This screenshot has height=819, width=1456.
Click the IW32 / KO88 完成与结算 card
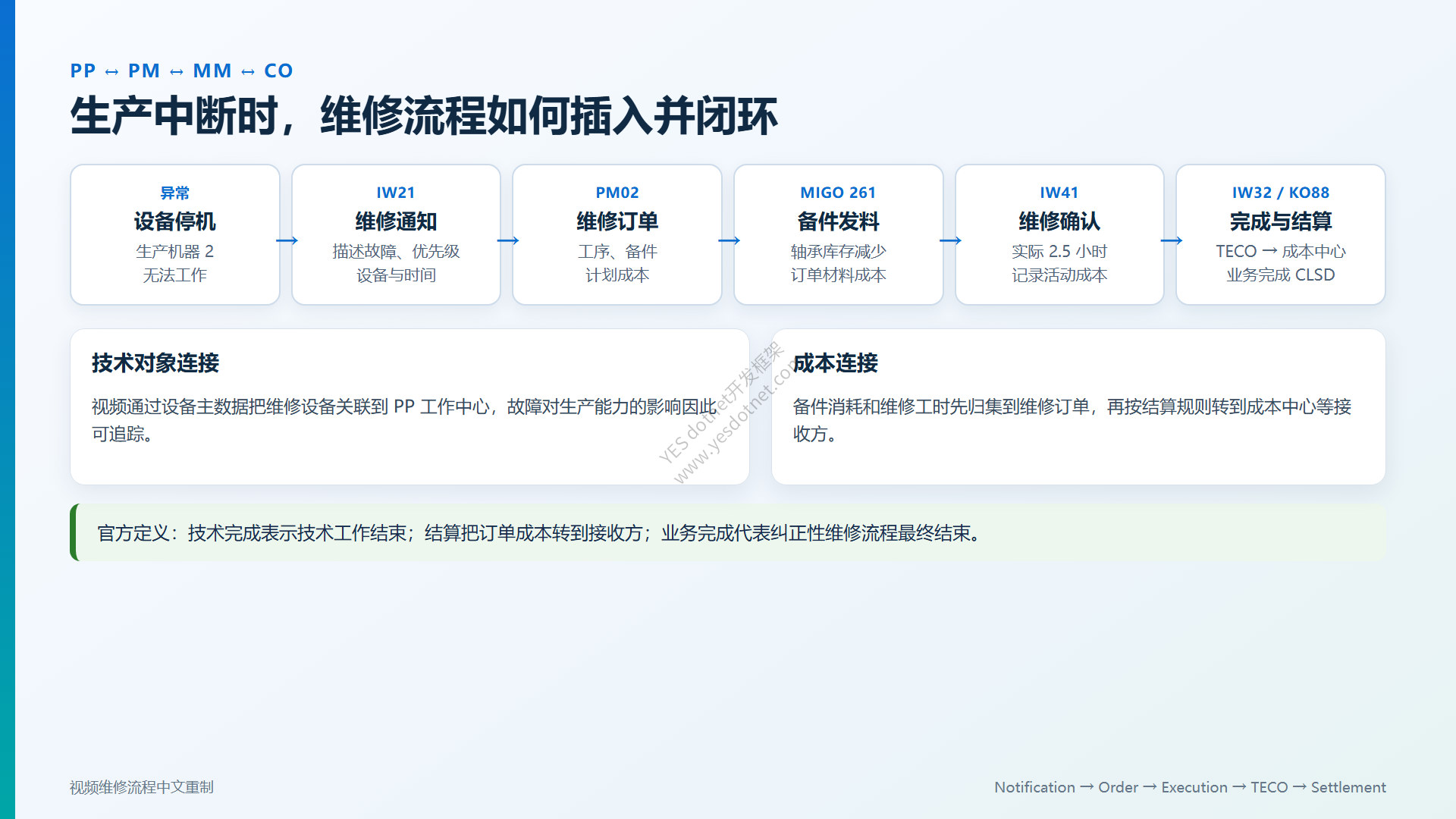click(x=1281, y=235)
